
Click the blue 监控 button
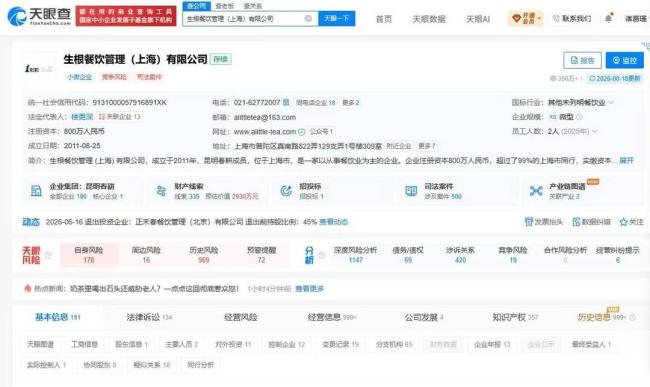625,60
